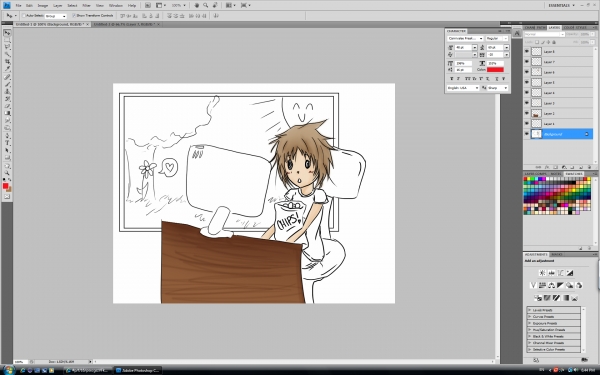Image resolution: width=600 pixels, height=375 pixels.
Task: Open the English: USA language dropdown
Action: click(x=463, y=88)
